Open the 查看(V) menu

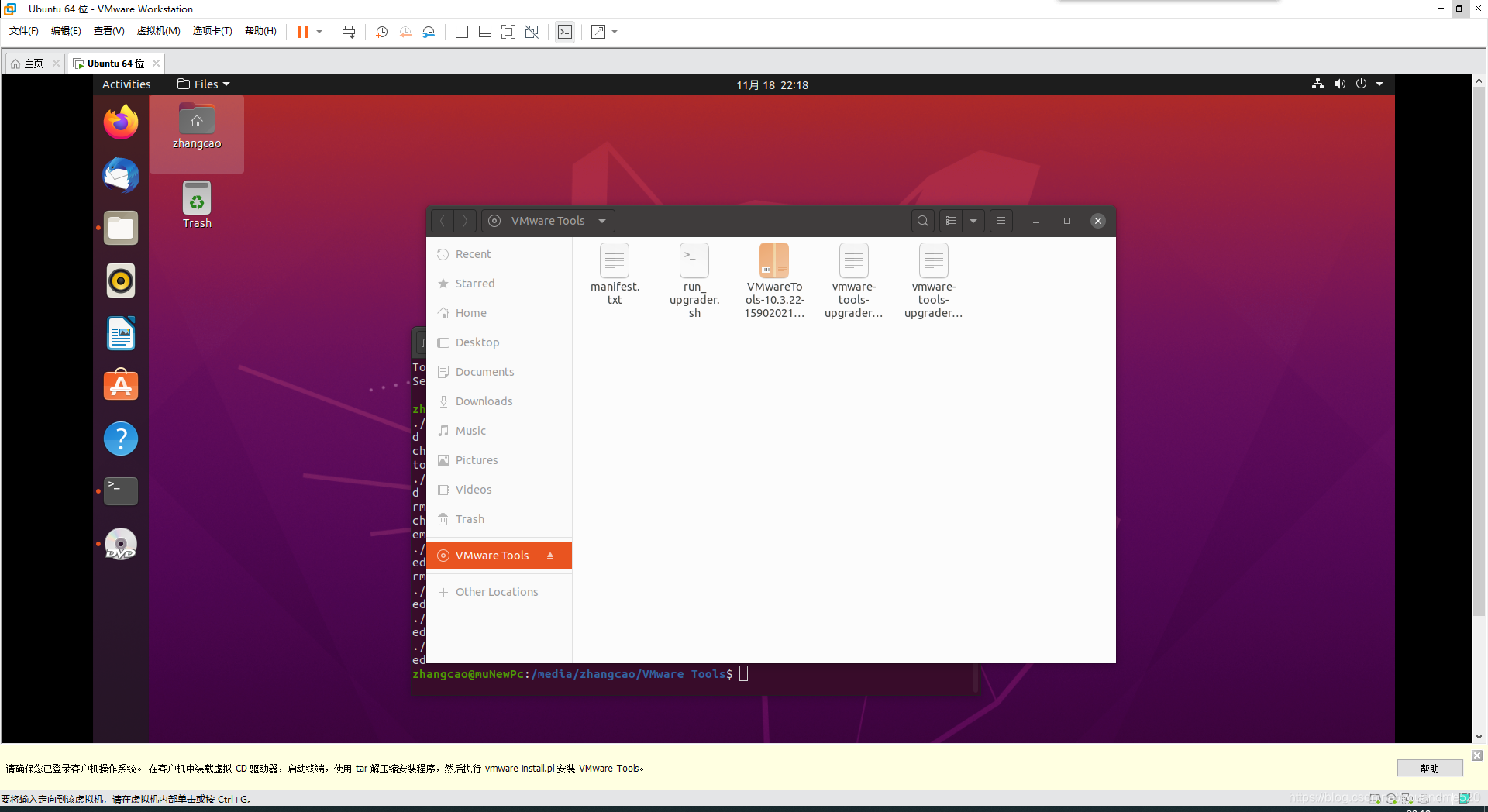coord(109,31)
